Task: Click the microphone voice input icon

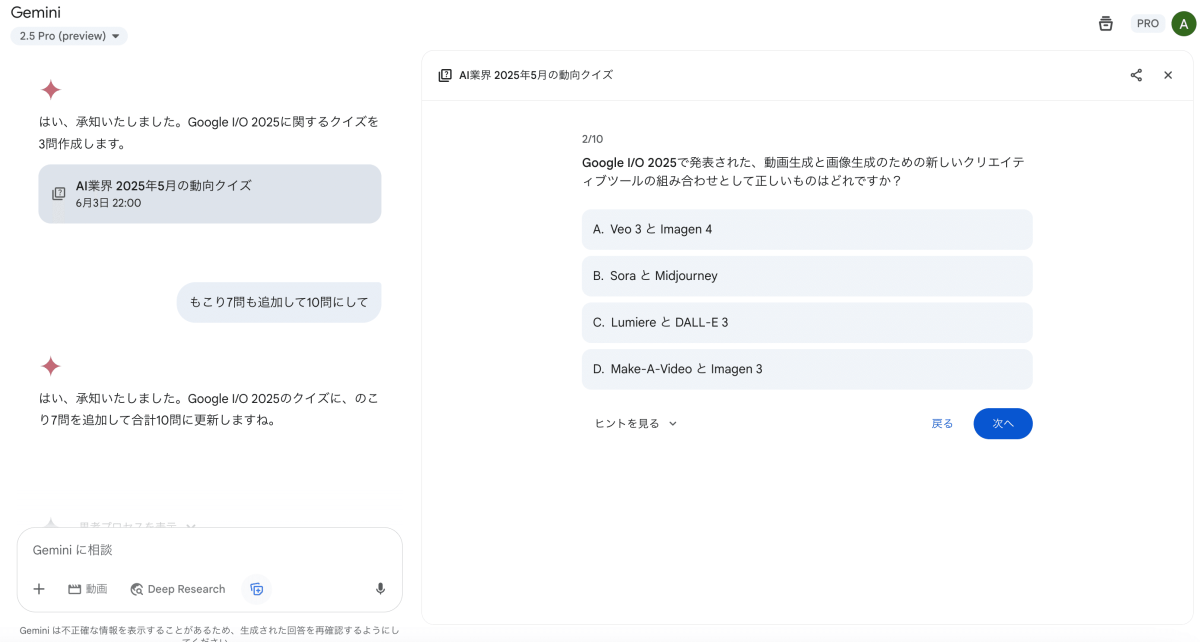Action: [380, 589]
